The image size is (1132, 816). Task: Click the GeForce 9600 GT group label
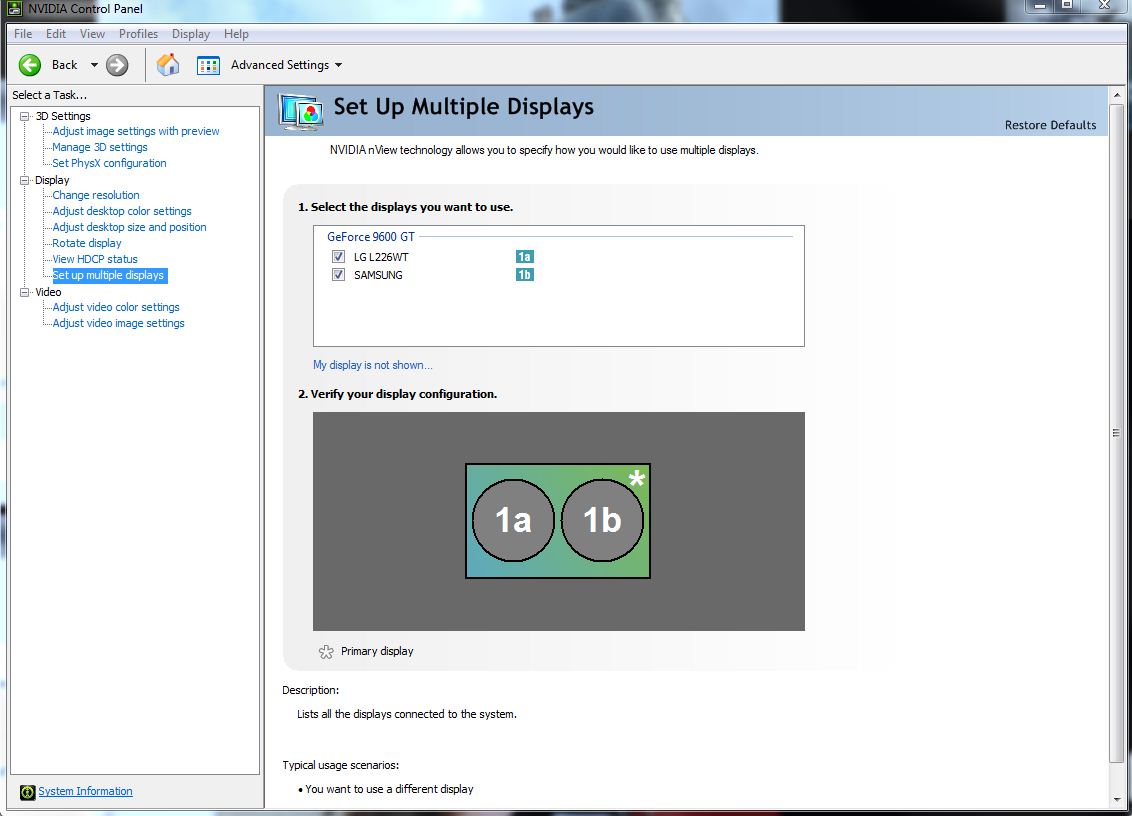pyautogui.click(x=371, y=237)
